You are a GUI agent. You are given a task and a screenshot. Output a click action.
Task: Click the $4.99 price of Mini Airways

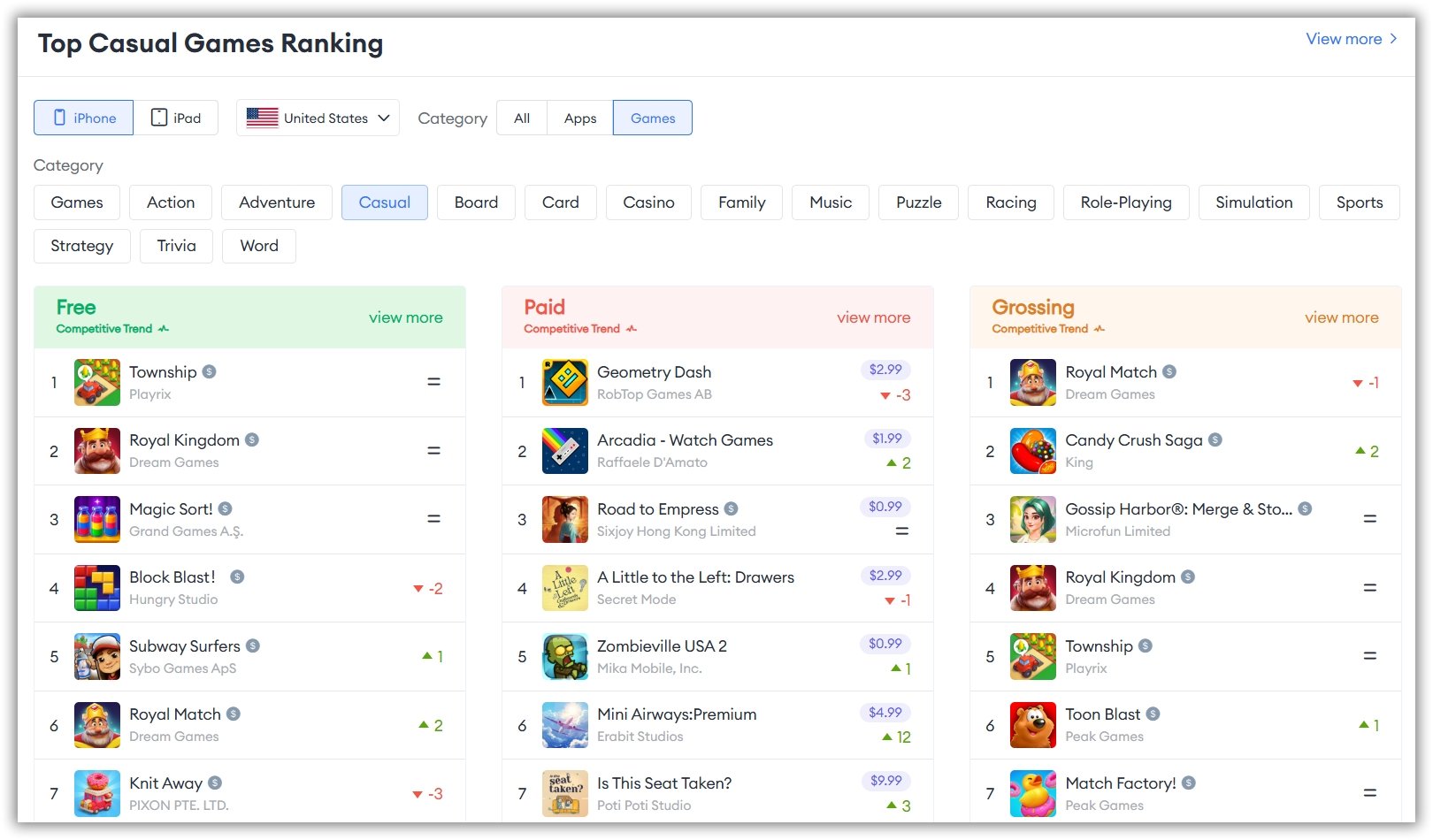[x=885, y=713]
